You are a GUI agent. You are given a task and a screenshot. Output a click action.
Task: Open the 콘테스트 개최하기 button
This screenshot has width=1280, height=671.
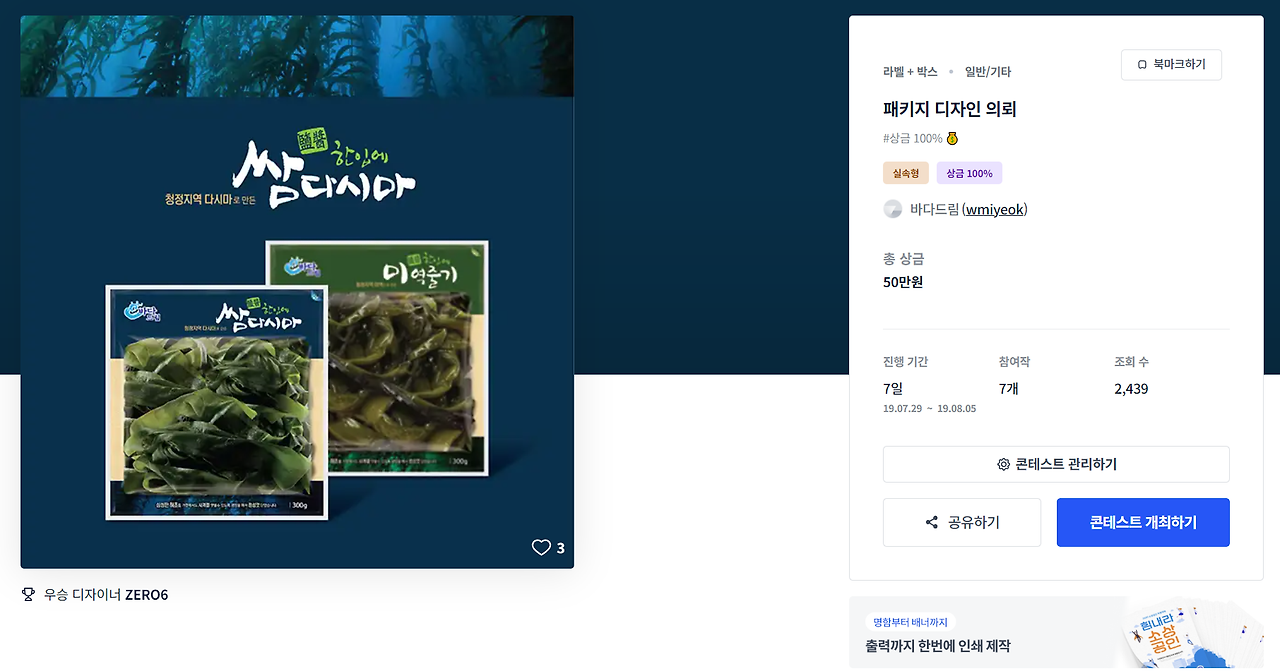1143,522
